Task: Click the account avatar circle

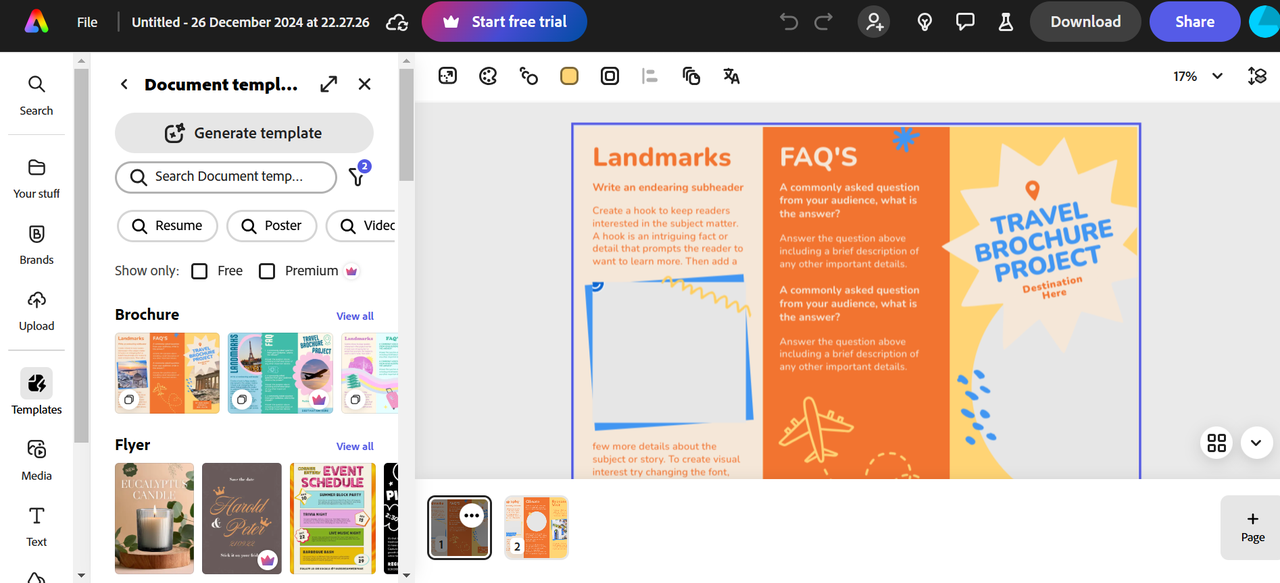Action: [1265, 21]
